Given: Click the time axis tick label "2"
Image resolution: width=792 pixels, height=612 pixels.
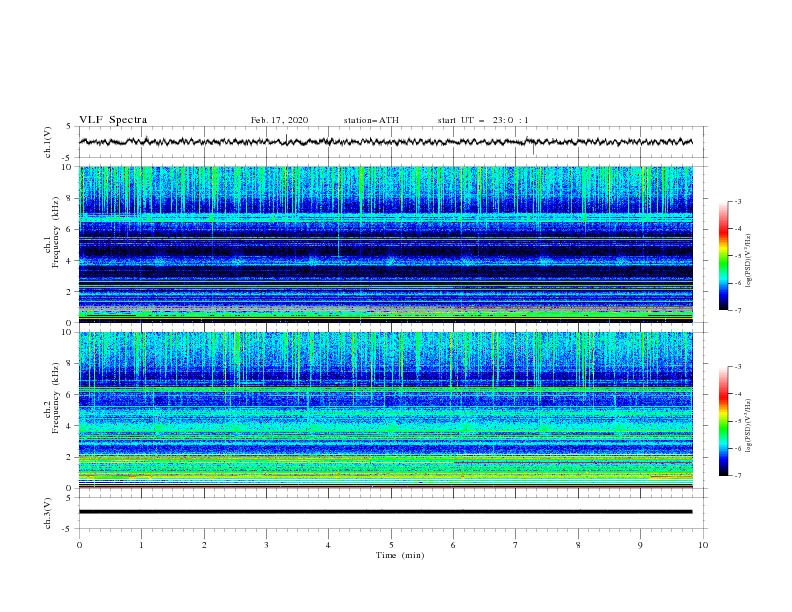Looking at the screenshot, I should (x=204, y=545).
